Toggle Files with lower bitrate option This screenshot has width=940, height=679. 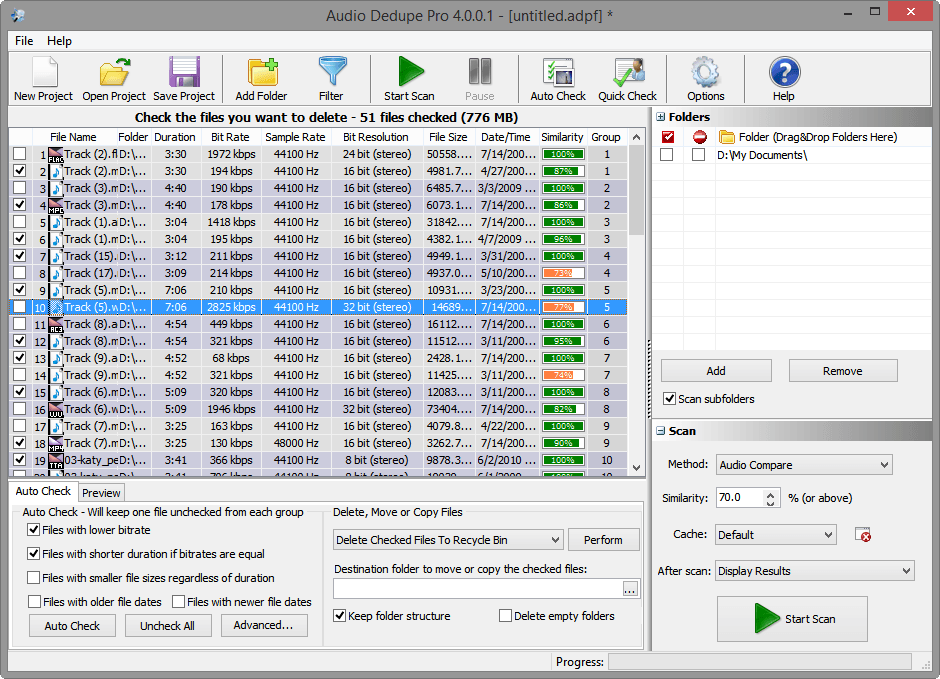33,530
